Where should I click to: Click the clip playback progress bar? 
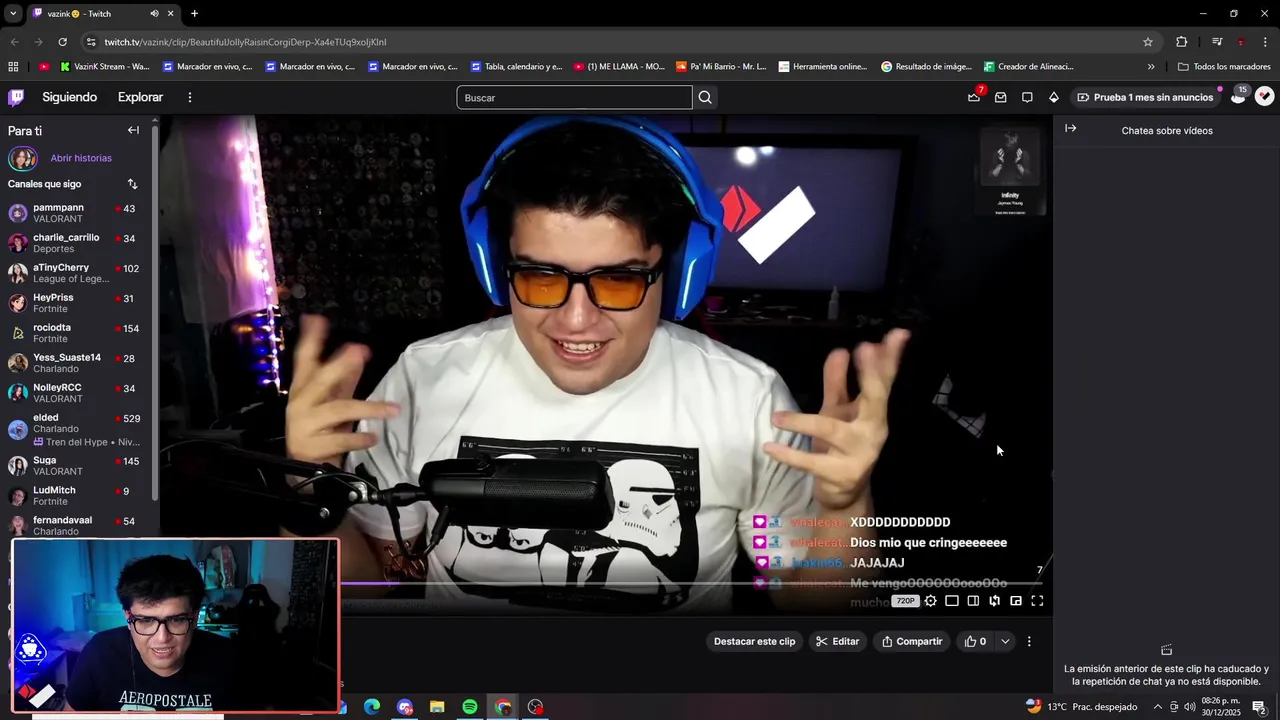point(692,583)
